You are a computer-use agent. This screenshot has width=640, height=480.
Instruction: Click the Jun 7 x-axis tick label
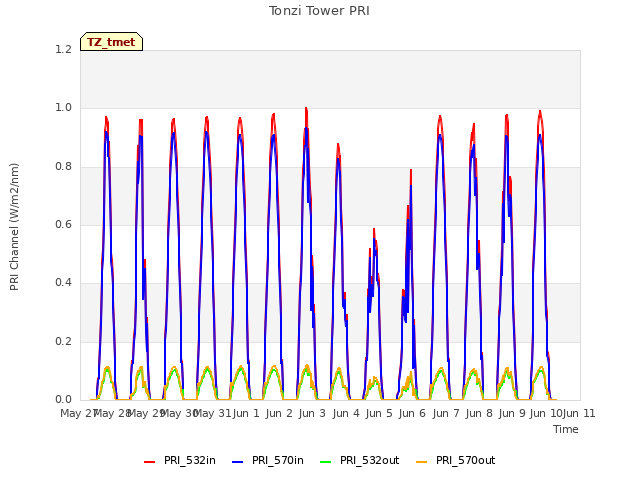click(x=446, y=413)
